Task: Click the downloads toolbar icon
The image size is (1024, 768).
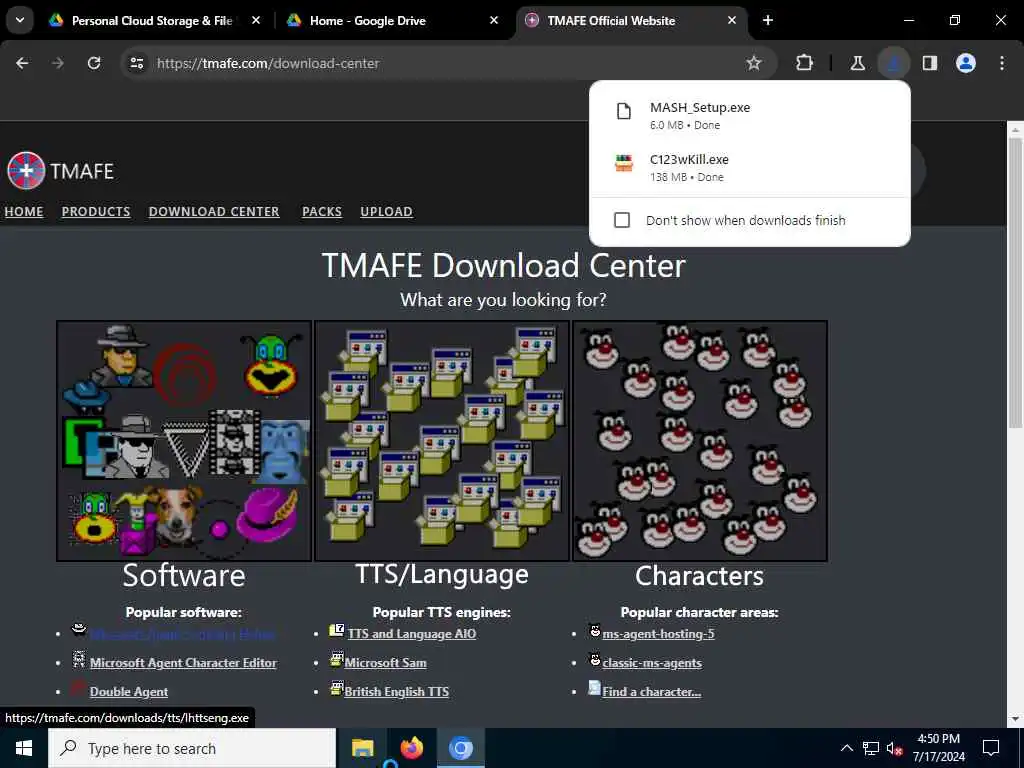Action: tap(893, 63)
